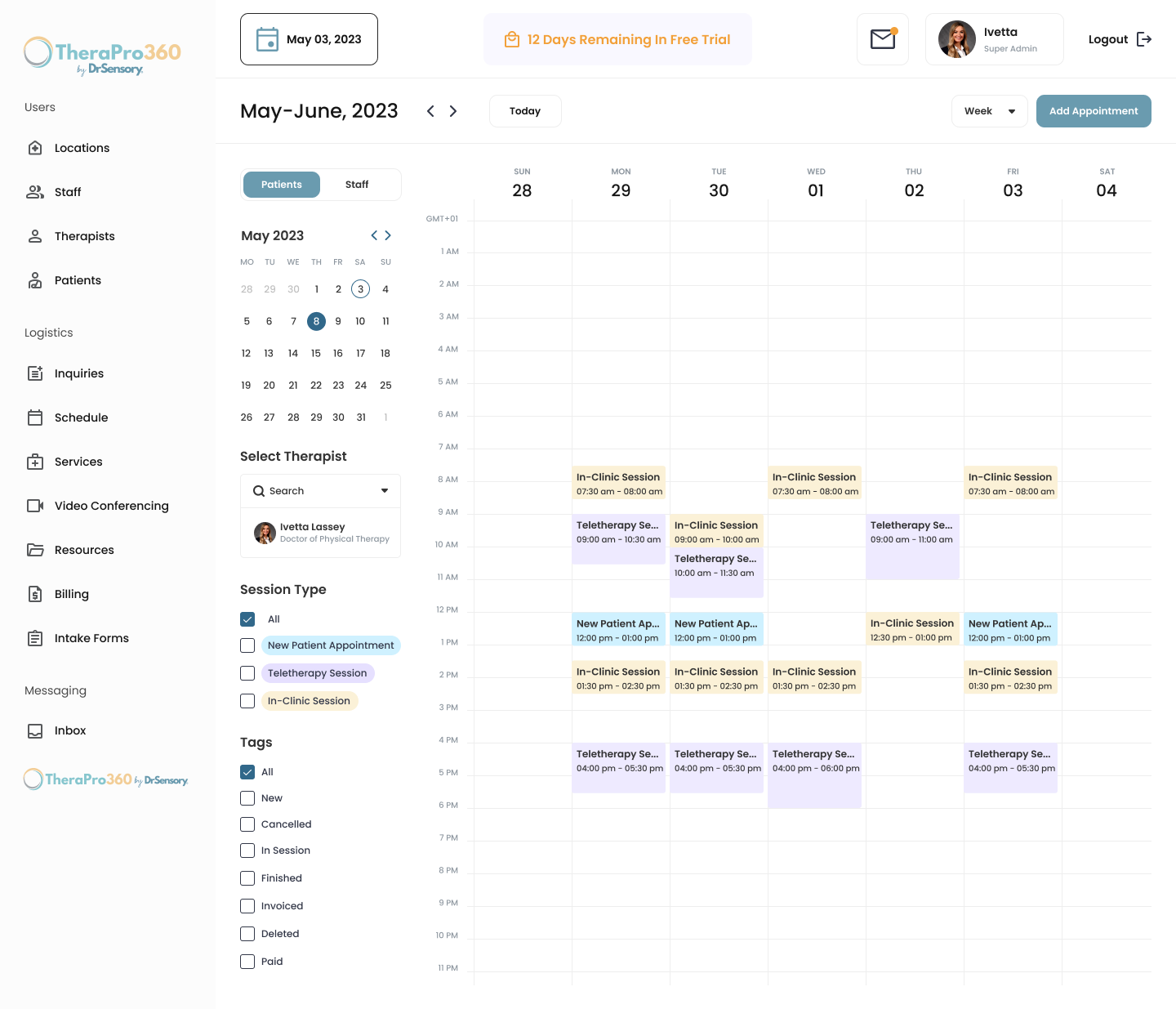Check the Cancelled tag filter
This screenshot has height=1009, width=1176.
247,824
